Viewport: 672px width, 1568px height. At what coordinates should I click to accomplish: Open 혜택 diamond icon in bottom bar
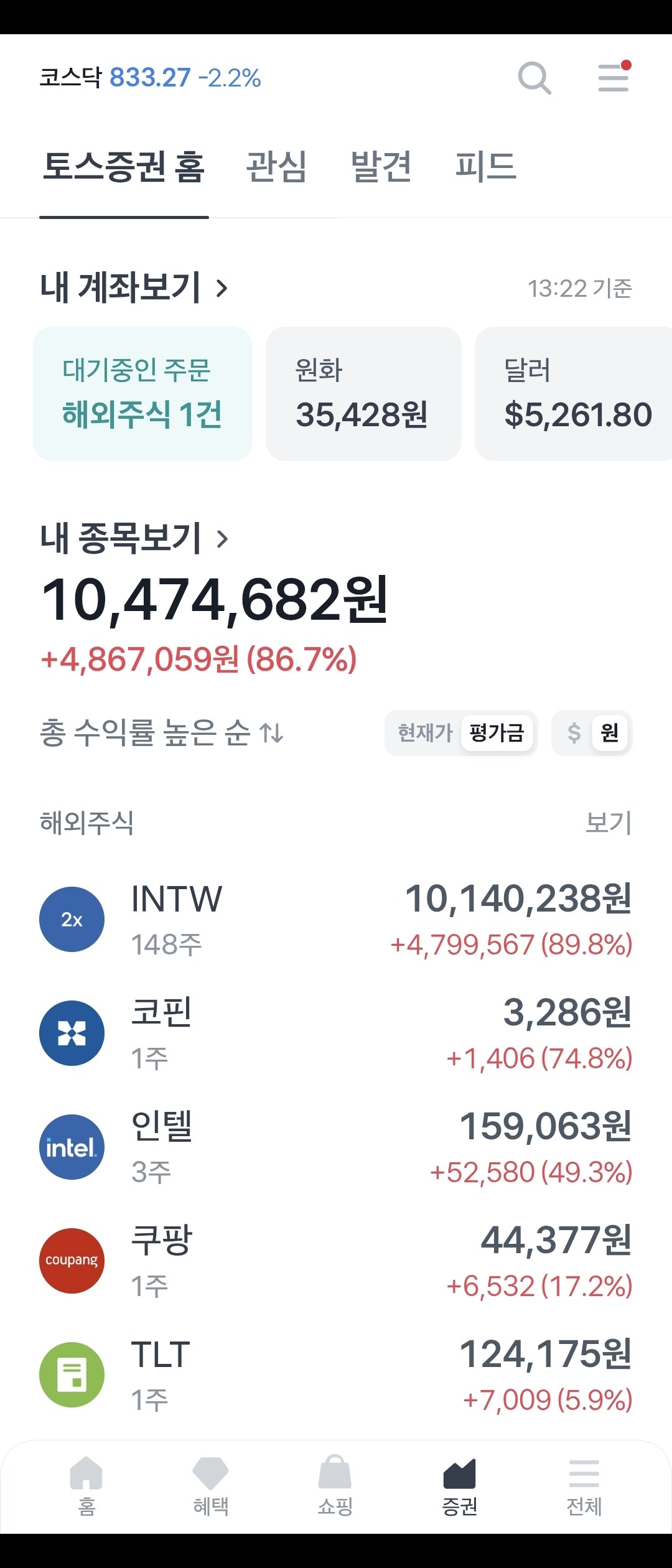click(211, 1486)
